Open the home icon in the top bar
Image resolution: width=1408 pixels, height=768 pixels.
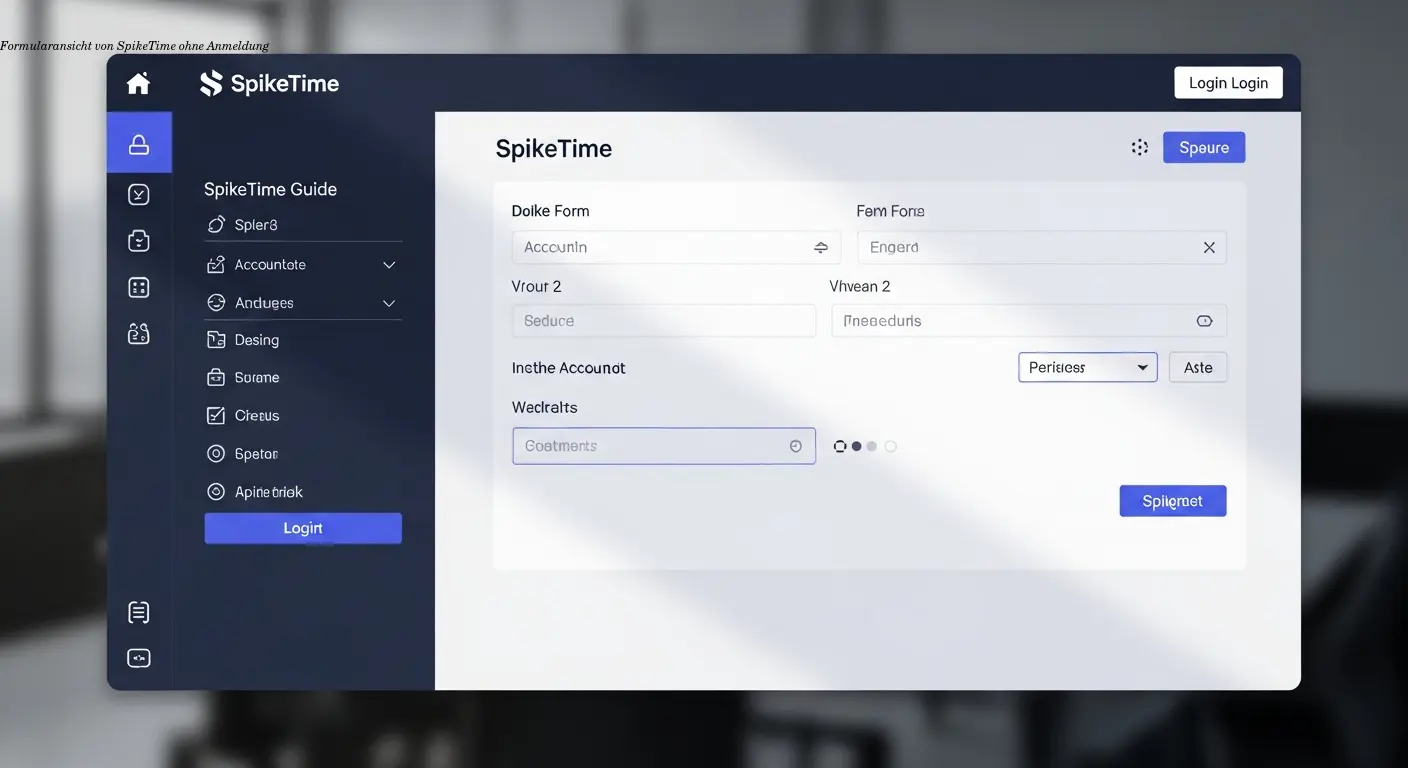click(x=138, y=83)
